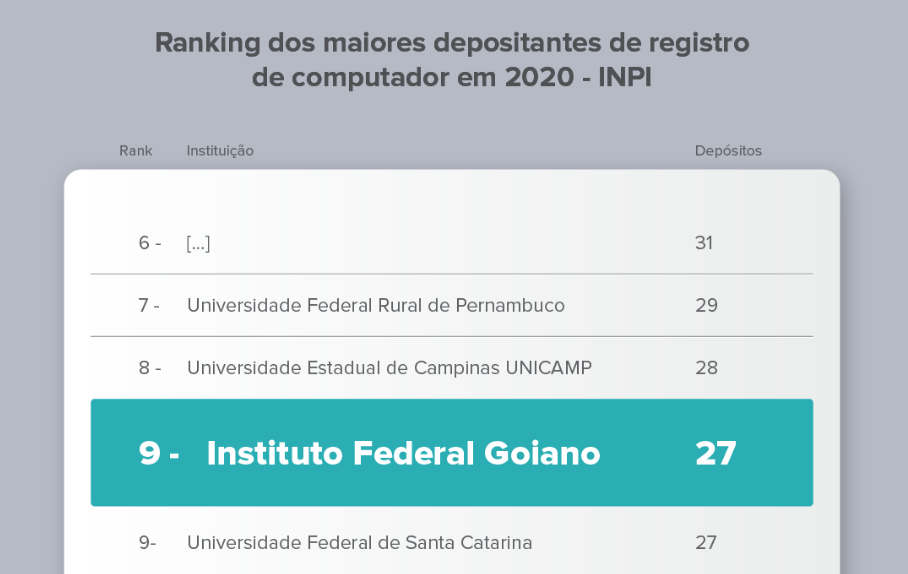Click the '9-' rank for Santa Catarina
This screenshot has width=908, height=574.
(x=147, y=543)
